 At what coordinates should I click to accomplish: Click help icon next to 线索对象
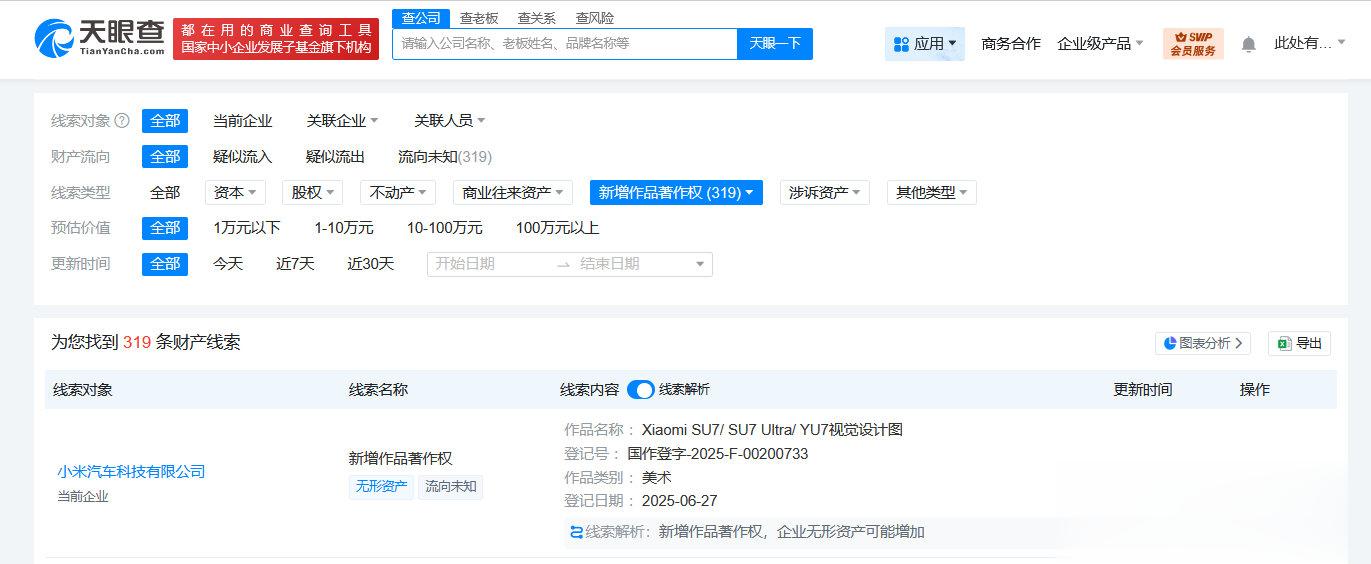(122, 121)
